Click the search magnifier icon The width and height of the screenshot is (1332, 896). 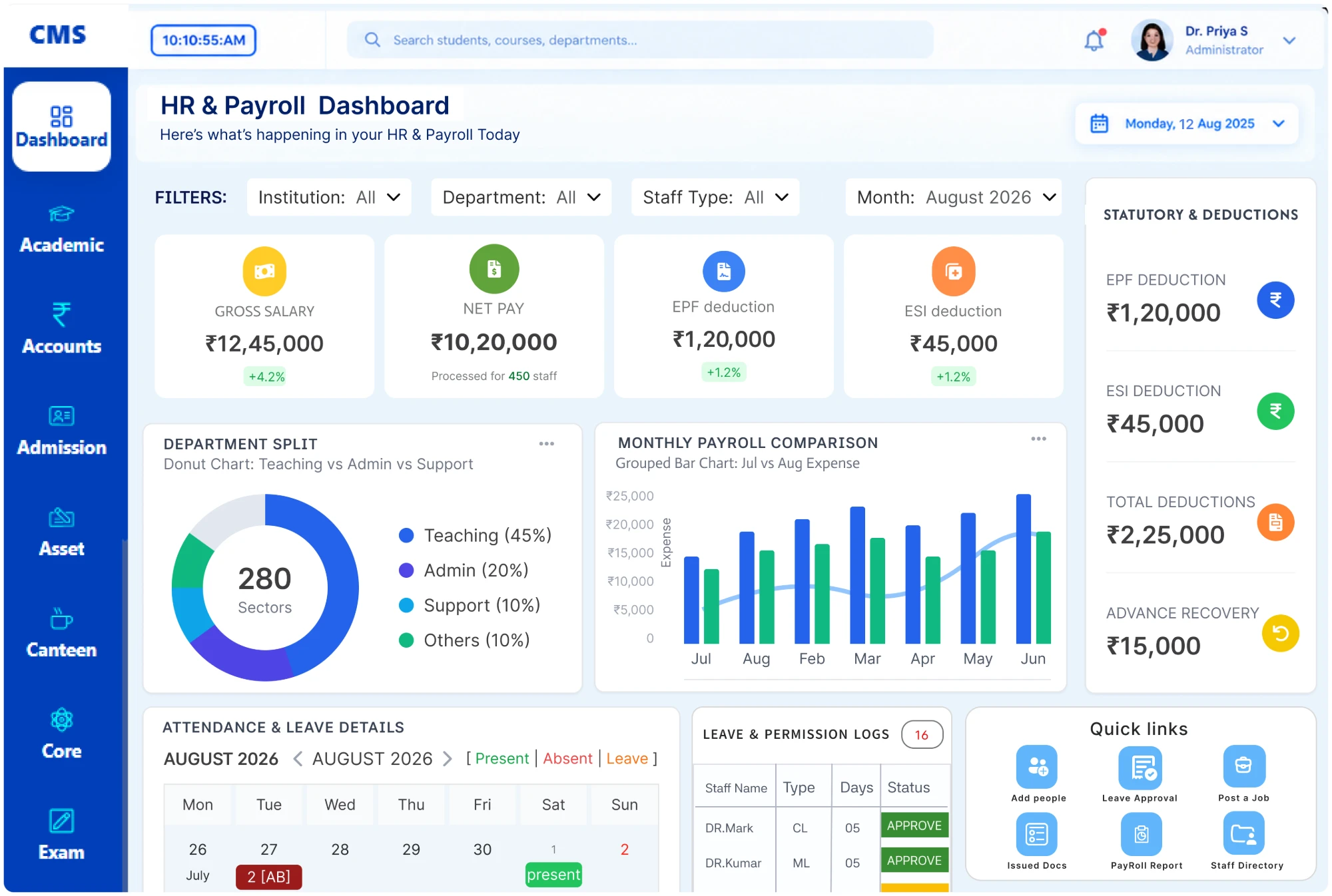coord(372,40)
